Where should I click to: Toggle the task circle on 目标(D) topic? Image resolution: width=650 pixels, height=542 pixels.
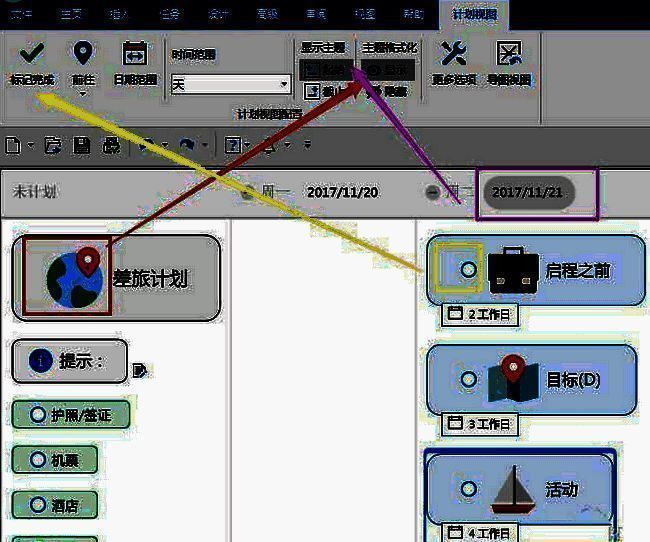[x=469, y=379]
